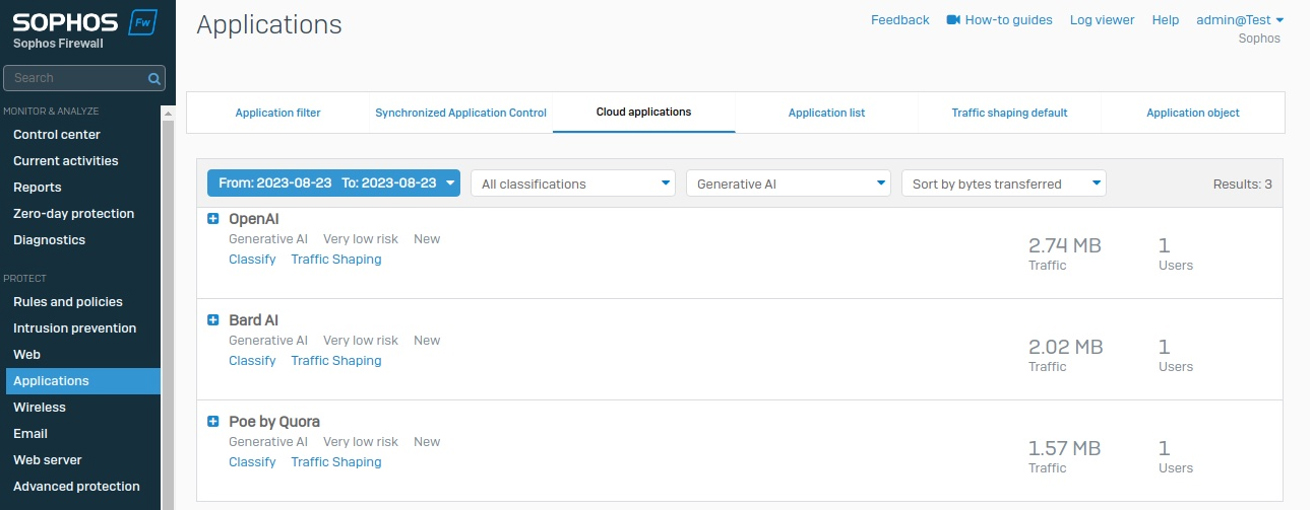Open the Log viewer link

pos(1102,20)
